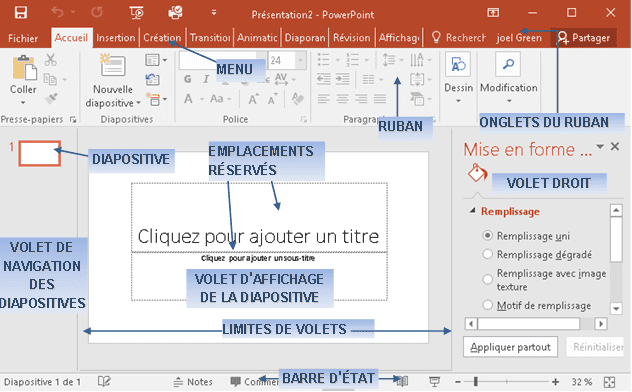Switch to the Insertion tab

(116, 38)
